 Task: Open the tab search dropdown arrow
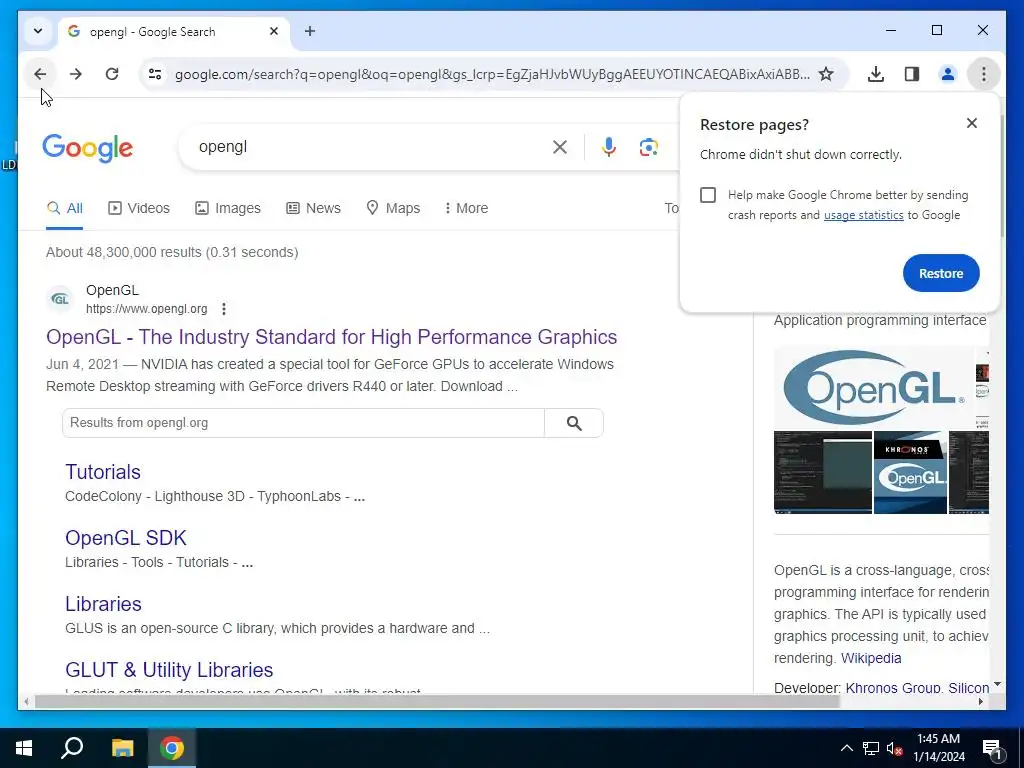point(38,31)
